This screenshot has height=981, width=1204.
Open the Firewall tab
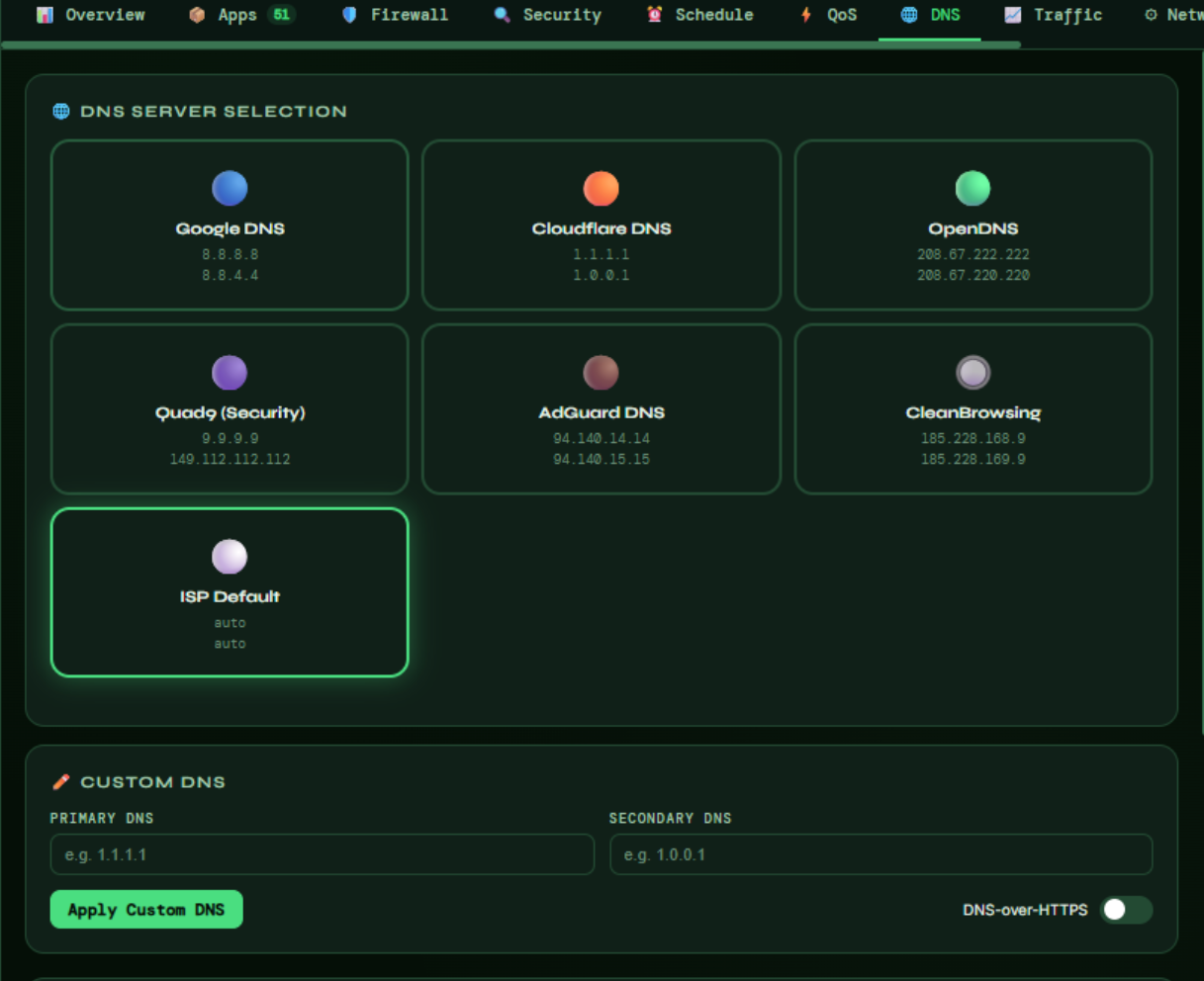394,15
